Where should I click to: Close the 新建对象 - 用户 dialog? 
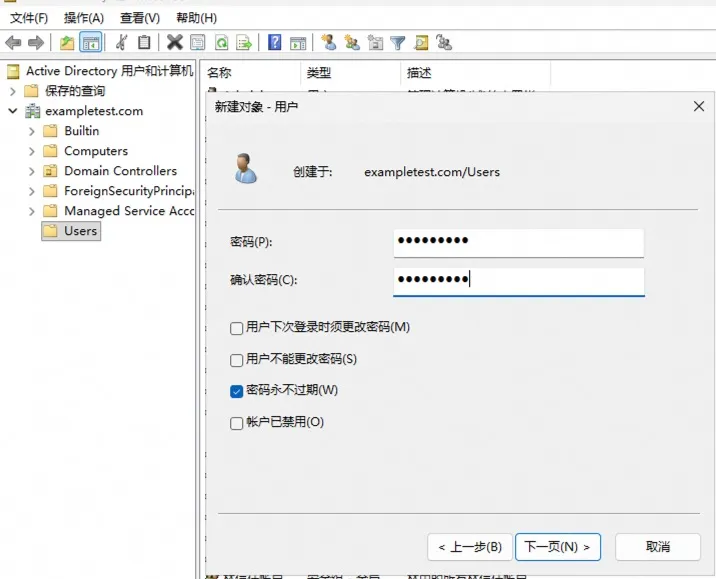pos(699,106)
